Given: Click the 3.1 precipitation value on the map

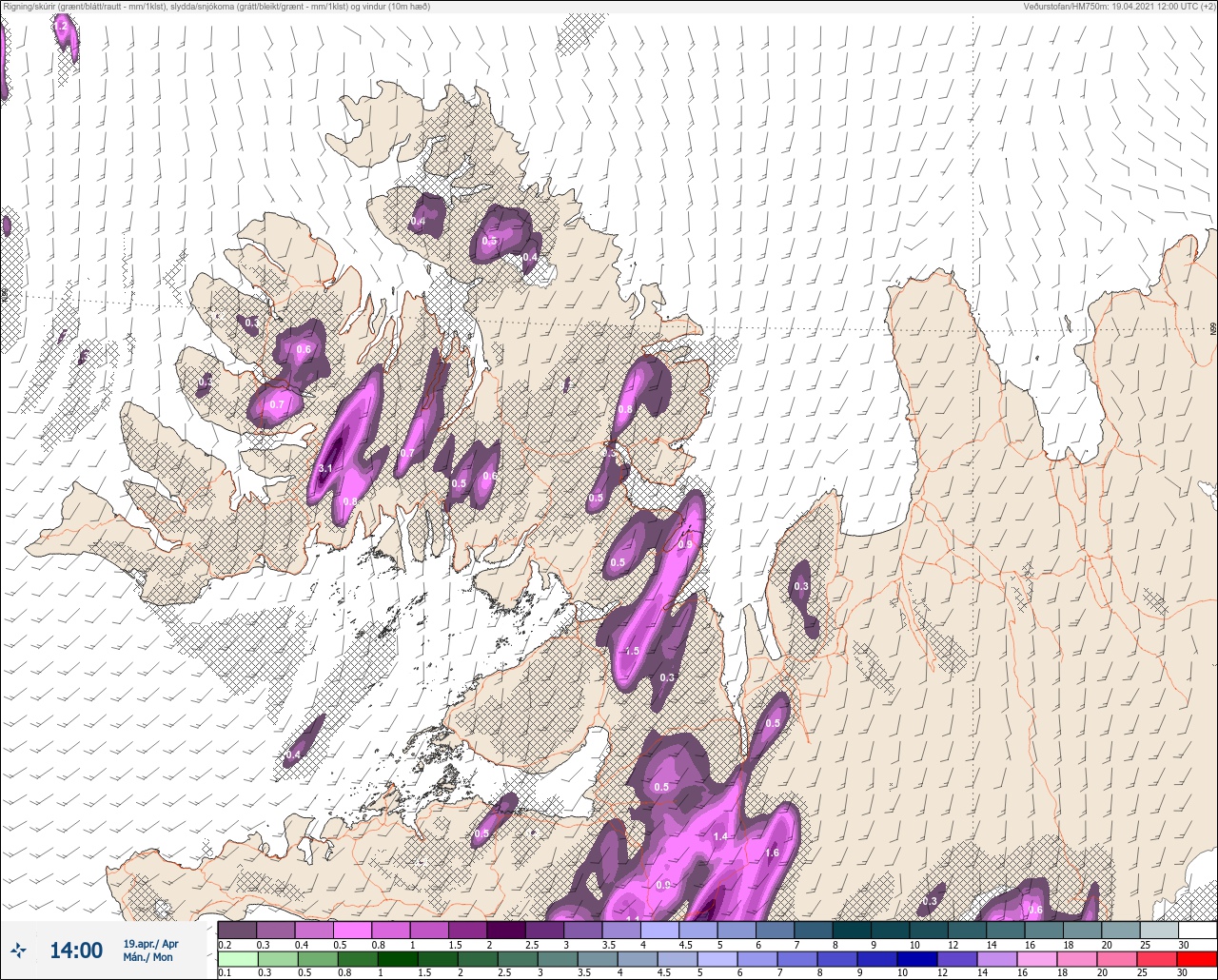Looking at the screenshot, I should click(x=324, y=468).
